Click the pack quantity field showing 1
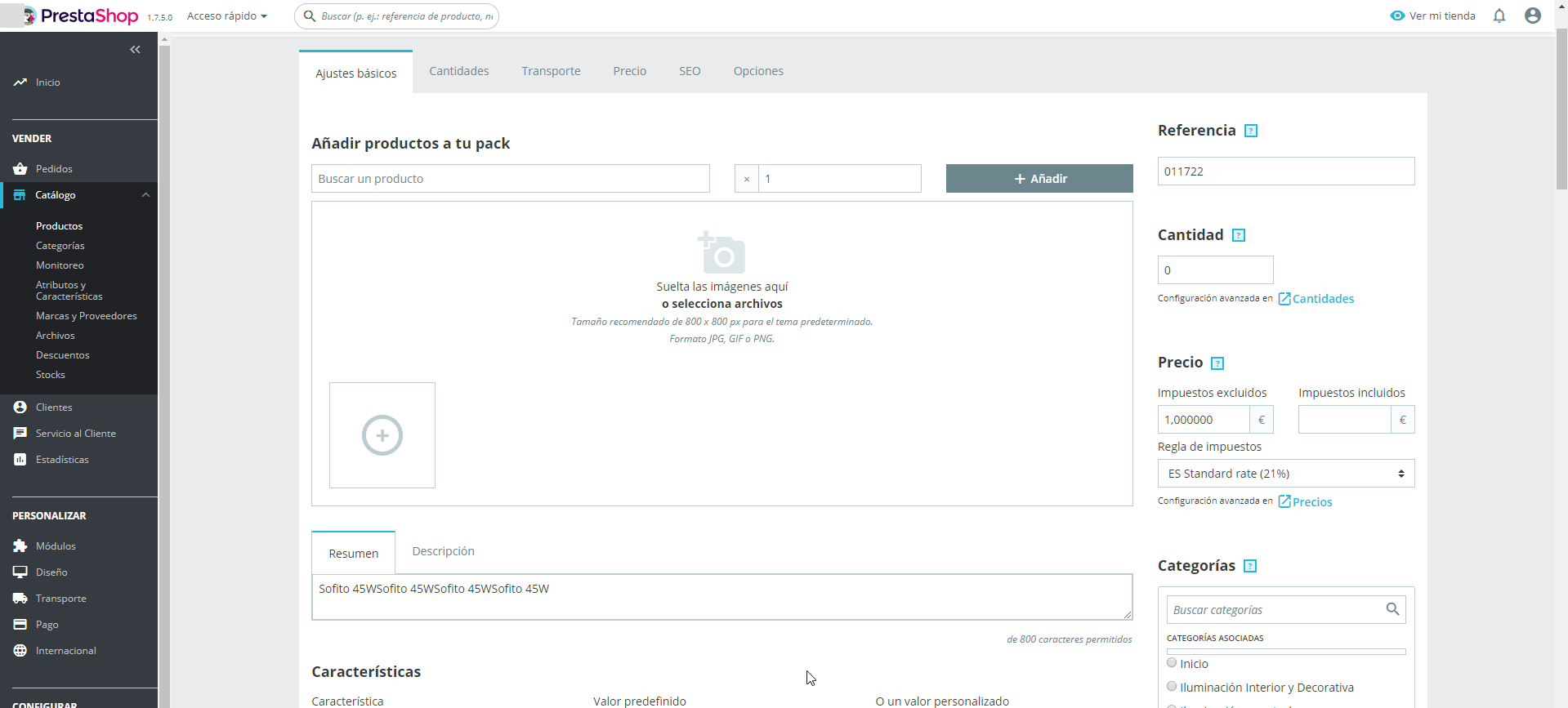 coord(840,179)
